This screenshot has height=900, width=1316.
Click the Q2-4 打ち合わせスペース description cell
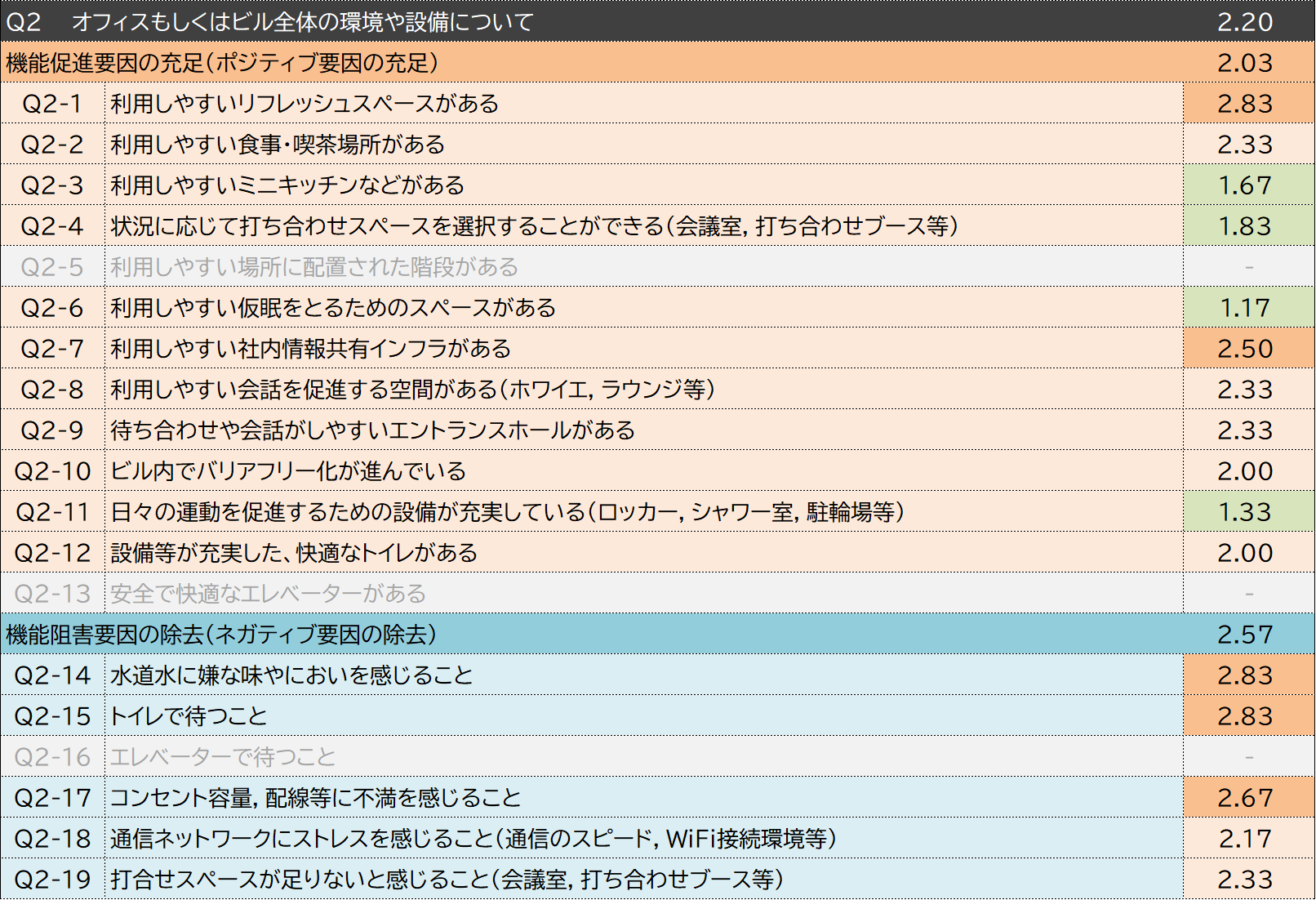[x=534, y=226]
